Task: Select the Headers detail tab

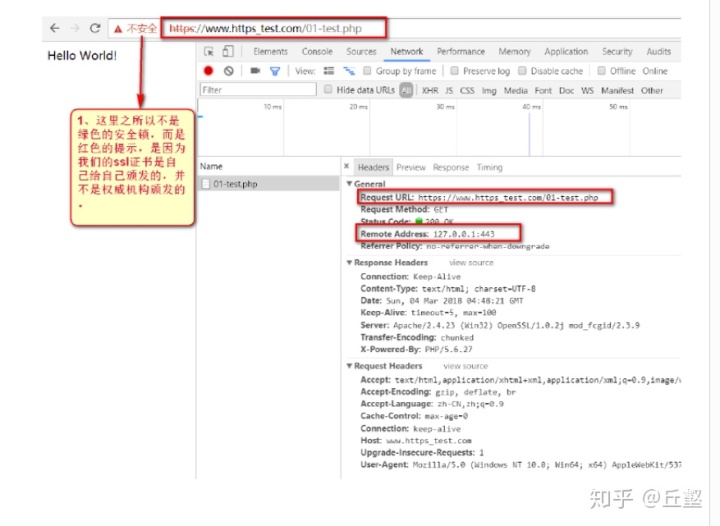Action: pyautogui.click(x=373, y=168)
